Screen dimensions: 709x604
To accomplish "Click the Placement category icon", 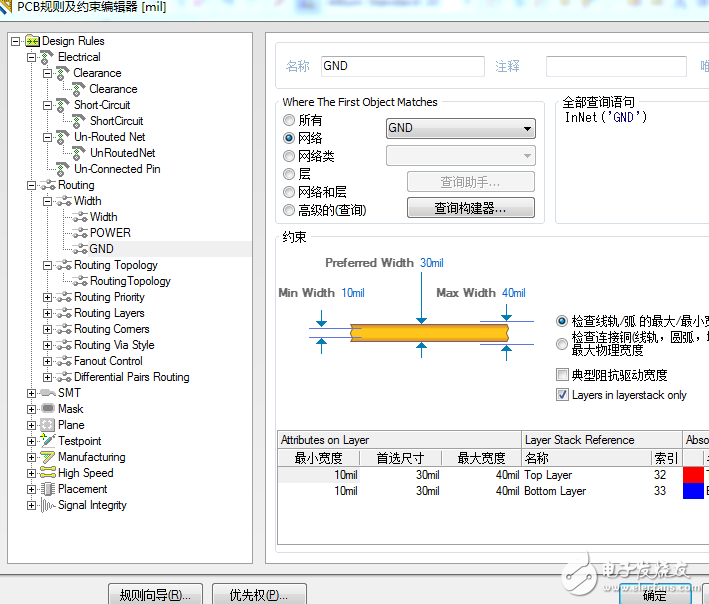I will pyautogui.click(x=47, y=489).
